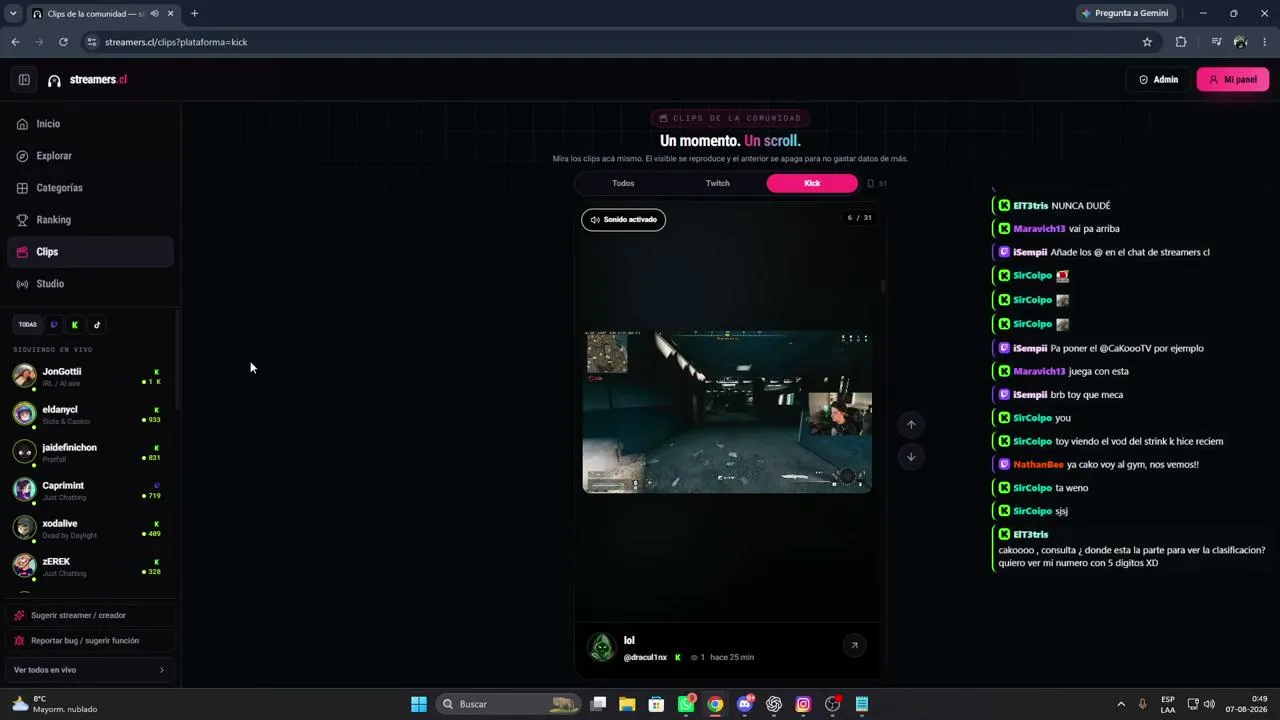Click Kick badge beside 'NUNCA DUDÉ' message

click(1004, 206)
